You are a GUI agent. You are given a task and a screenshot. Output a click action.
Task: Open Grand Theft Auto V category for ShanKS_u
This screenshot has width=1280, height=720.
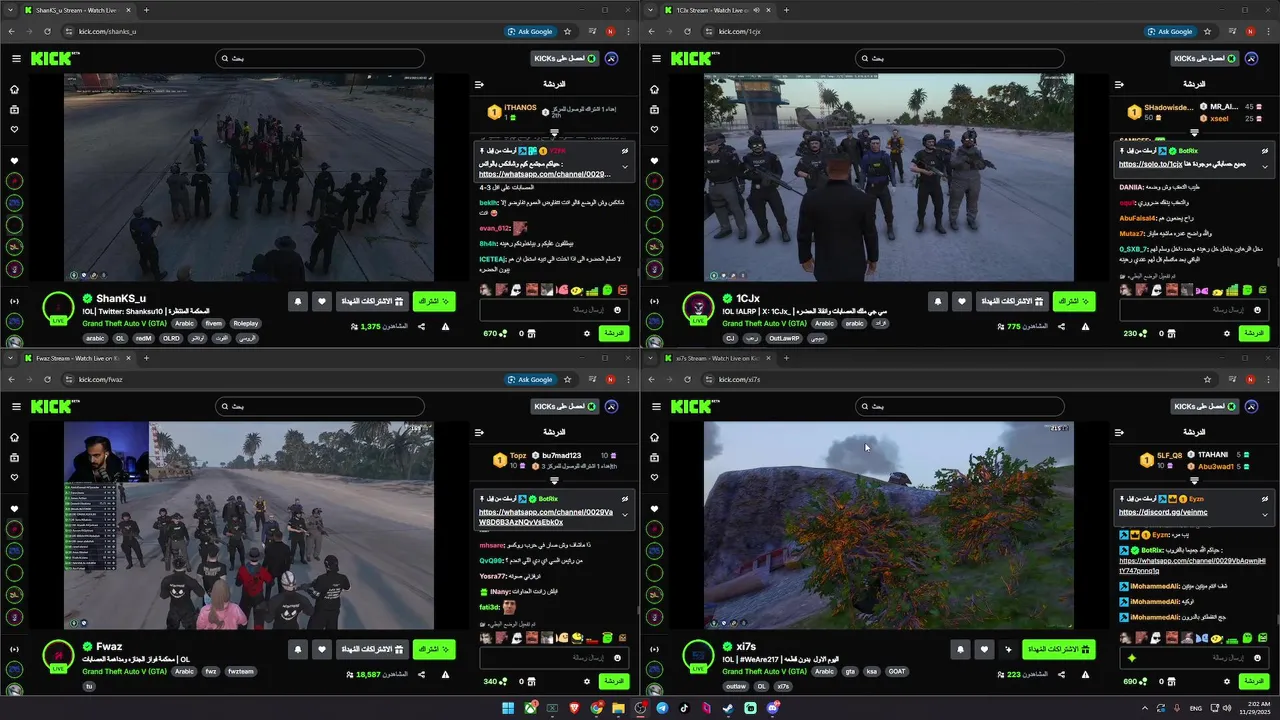[124, 323]
